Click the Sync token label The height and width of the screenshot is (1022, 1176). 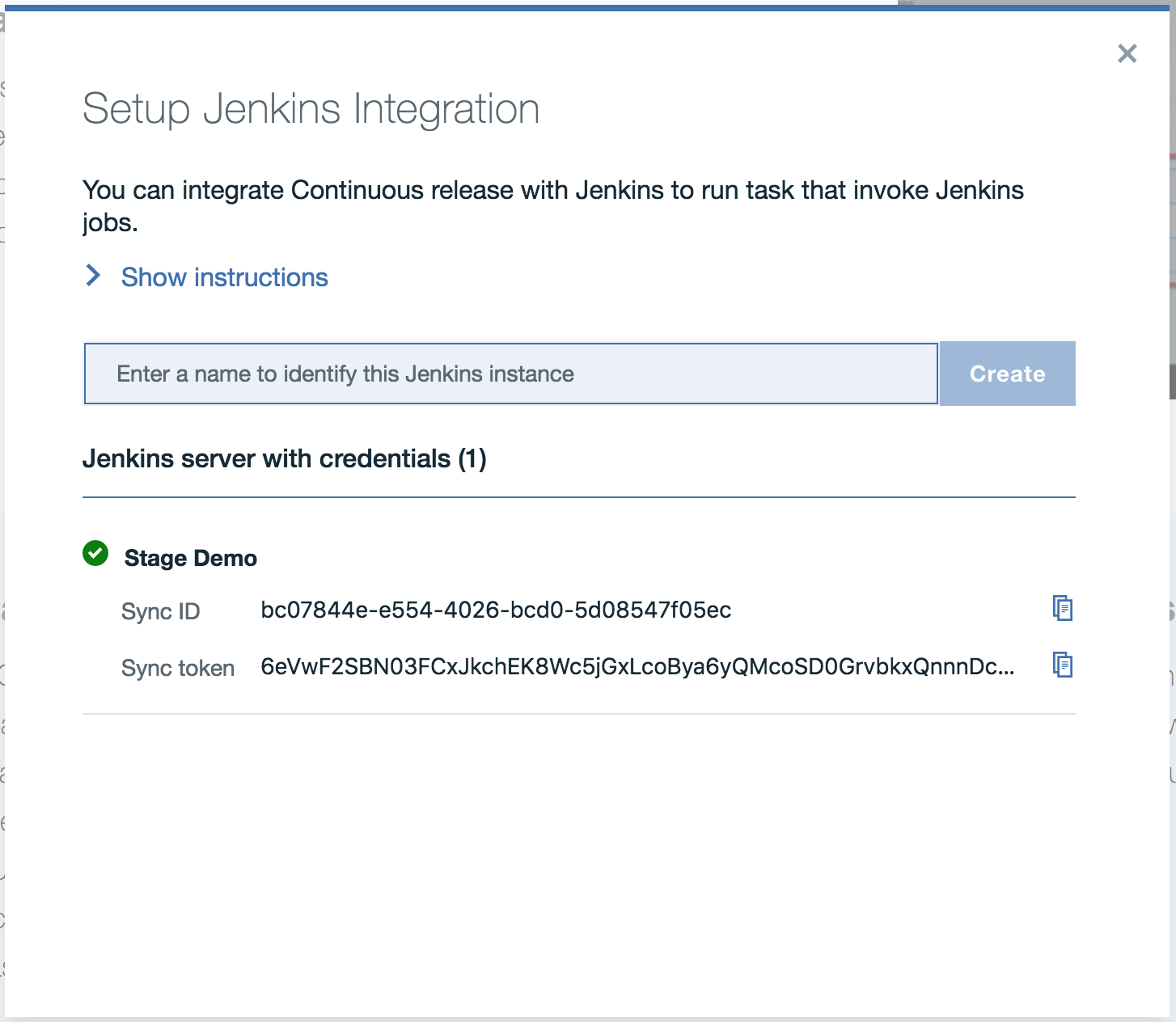178,668
